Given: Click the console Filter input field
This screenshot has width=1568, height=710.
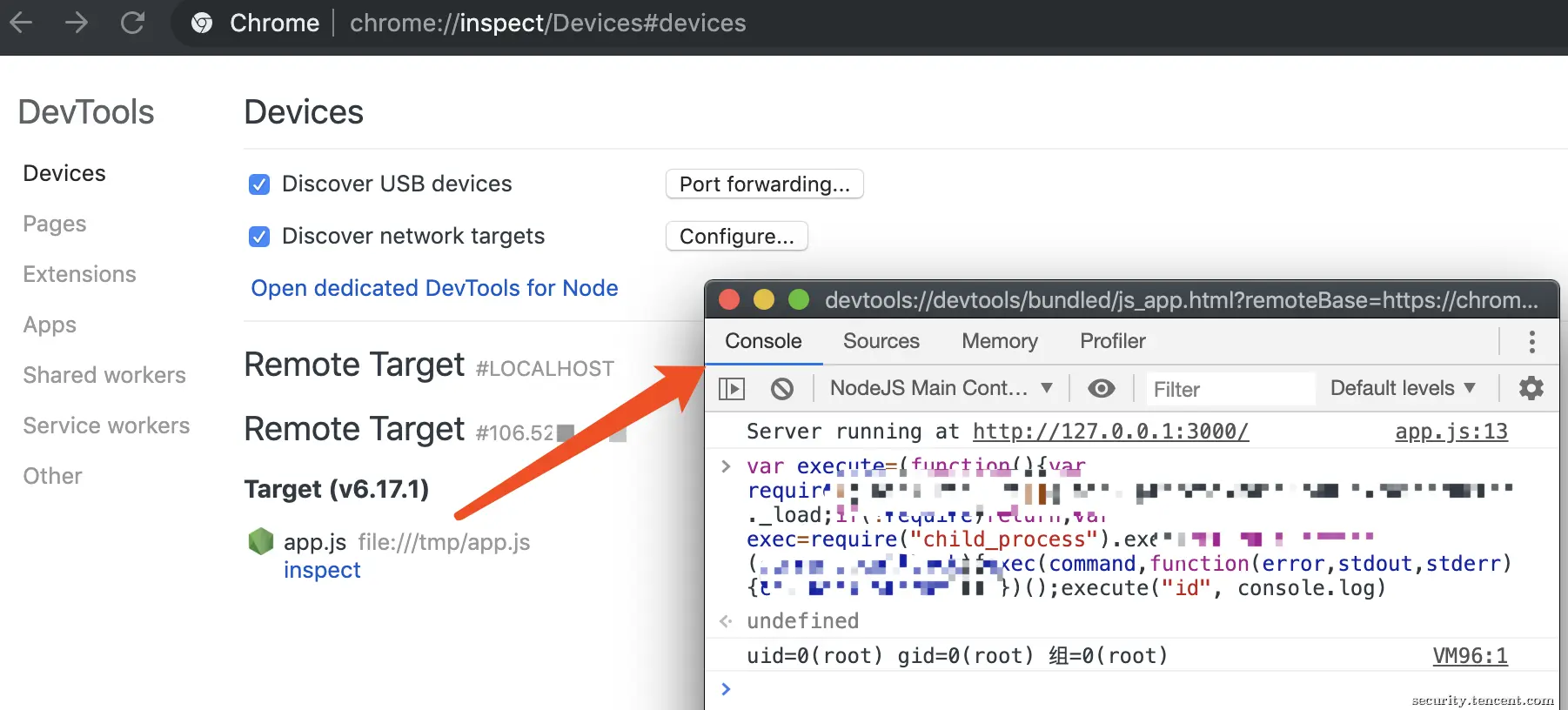Looking at the screenshot, I should click(1230, 389).
